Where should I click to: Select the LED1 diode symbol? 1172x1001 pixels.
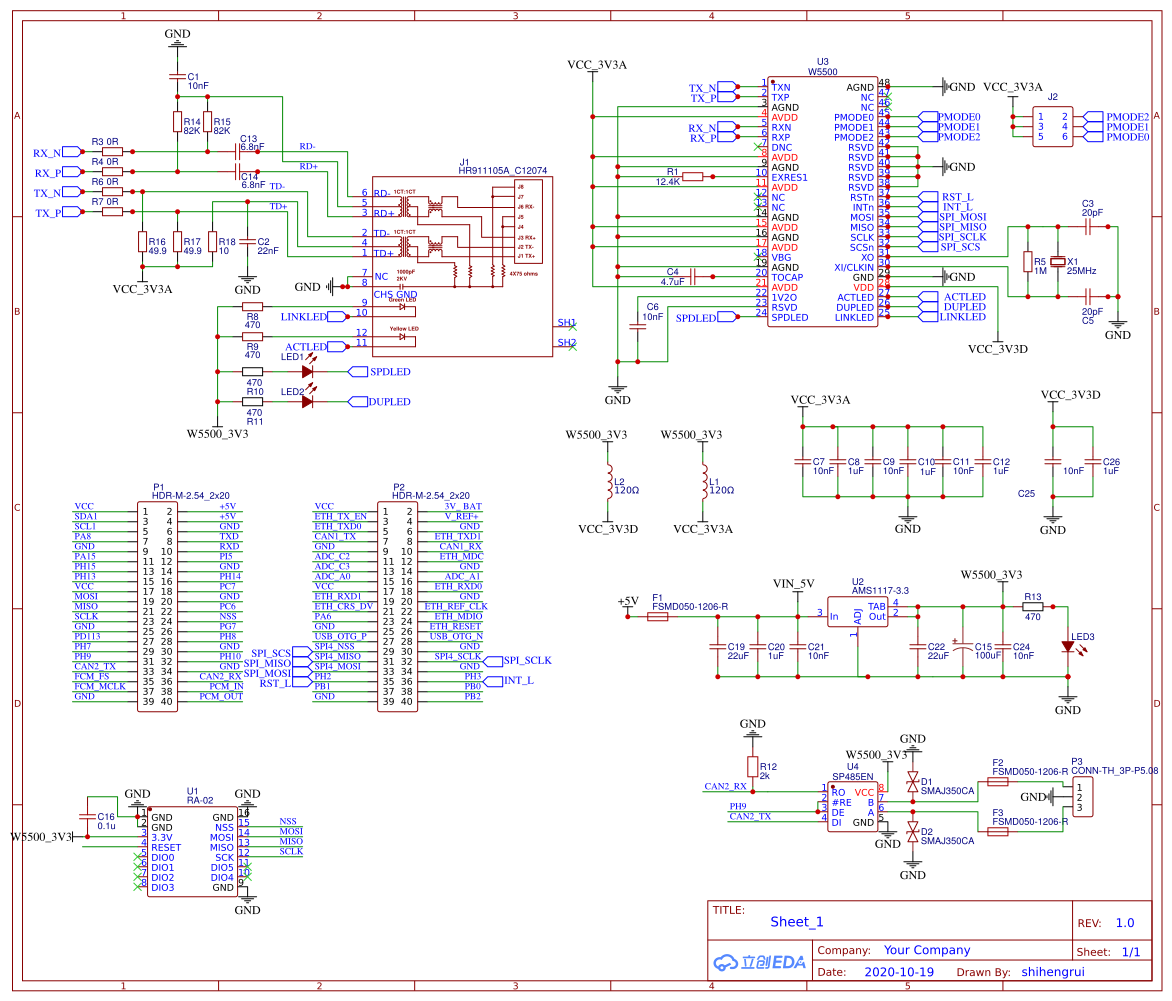[307, 371]
